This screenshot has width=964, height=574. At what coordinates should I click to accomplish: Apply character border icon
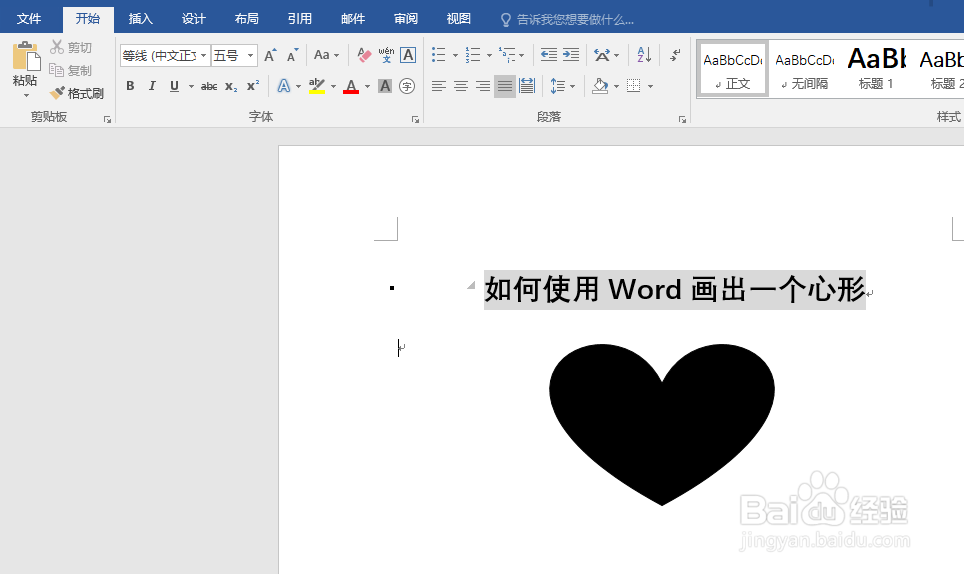point(408,55)
